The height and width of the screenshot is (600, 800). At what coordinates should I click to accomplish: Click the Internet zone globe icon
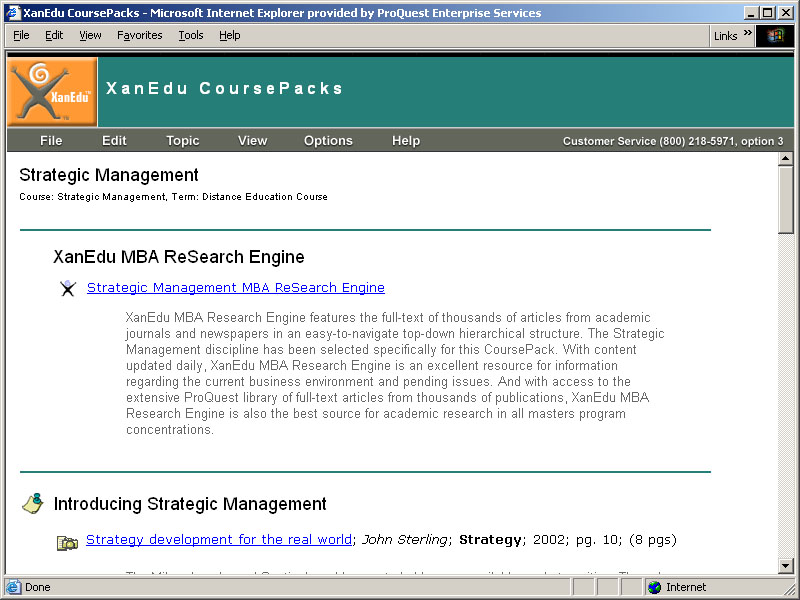click(x=654, y=587)
